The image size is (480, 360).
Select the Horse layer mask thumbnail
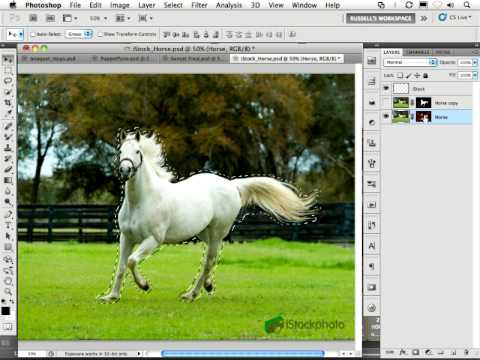point(423,117)
